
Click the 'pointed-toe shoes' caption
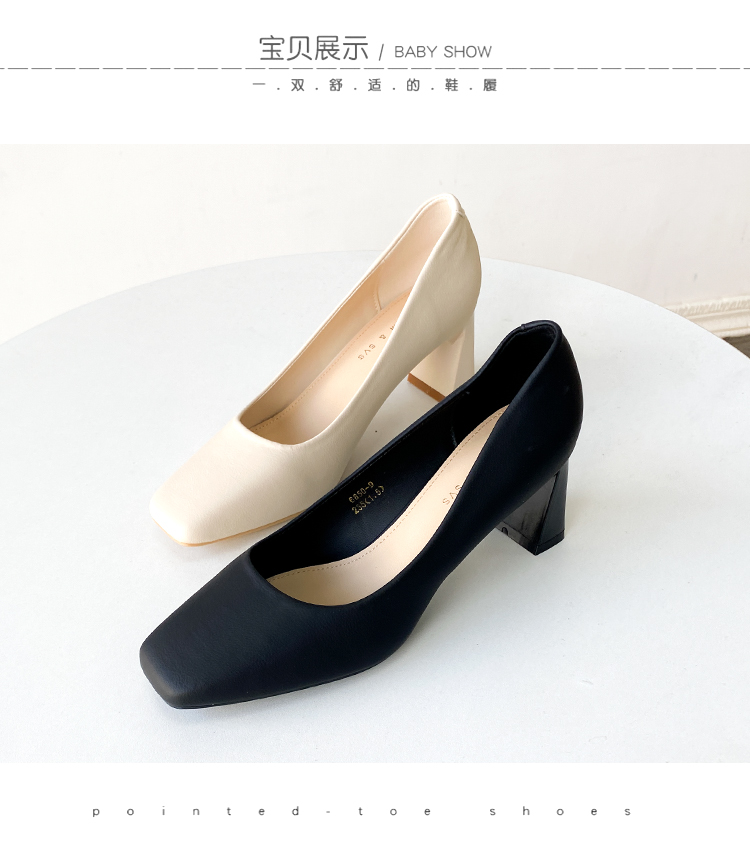coord(362,811)
